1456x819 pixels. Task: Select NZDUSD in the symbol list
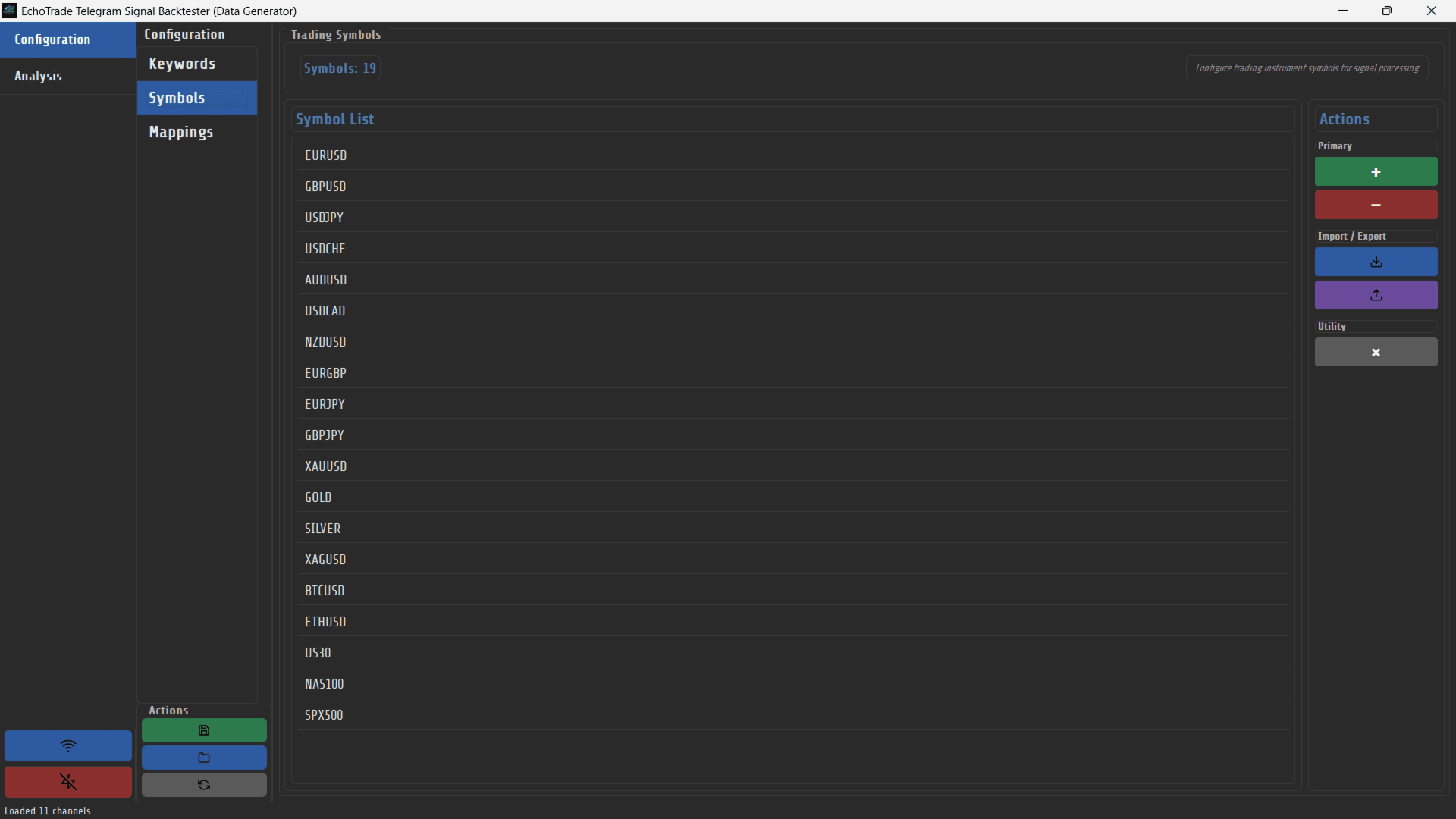793,341
